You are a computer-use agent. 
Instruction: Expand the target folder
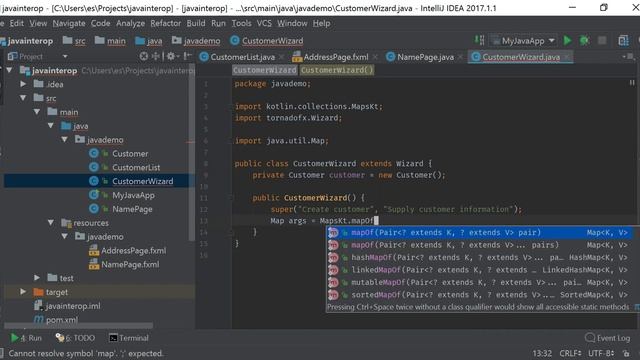coord(23,292)
